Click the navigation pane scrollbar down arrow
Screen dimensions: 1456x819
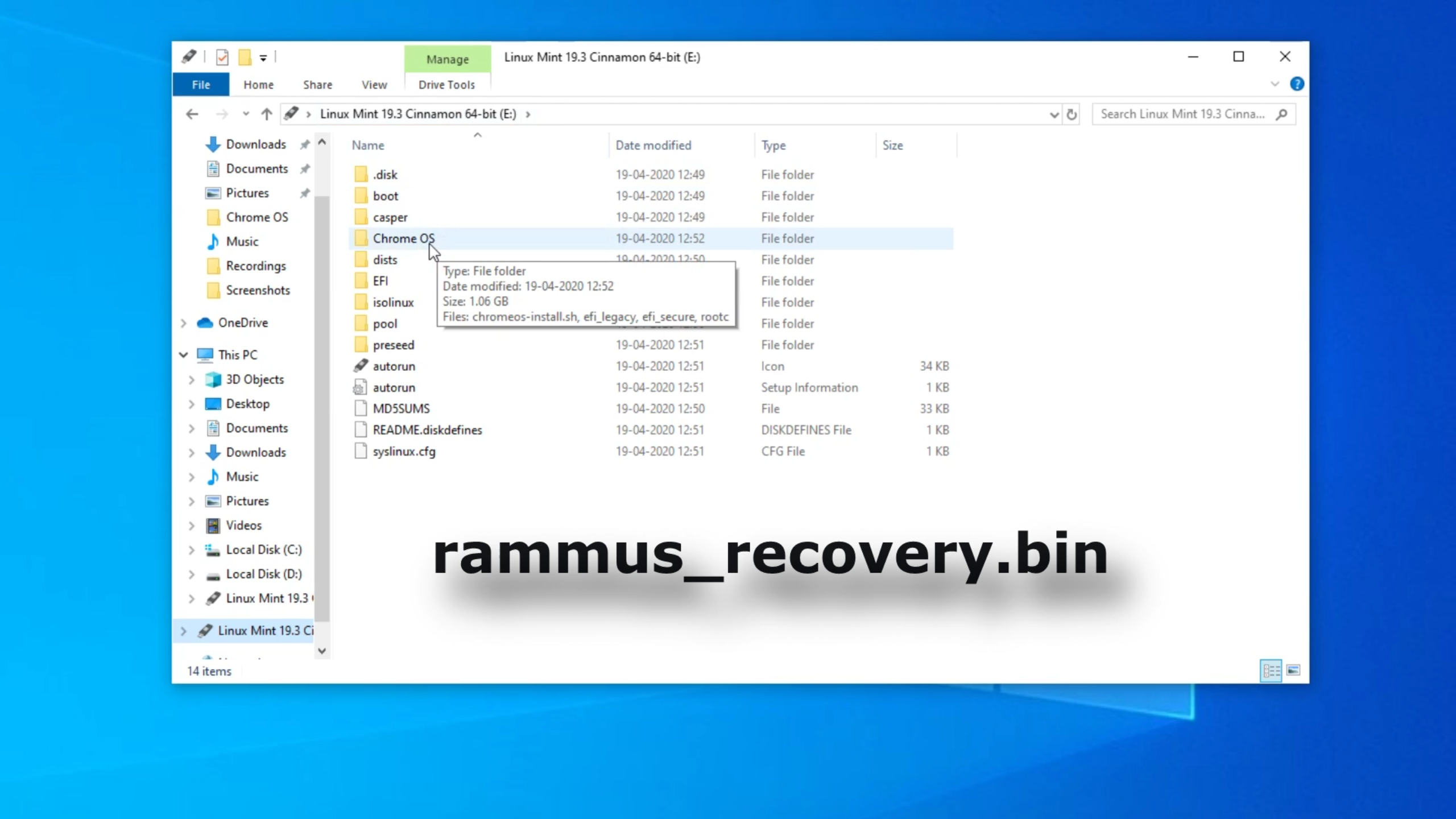click(322, 651)
